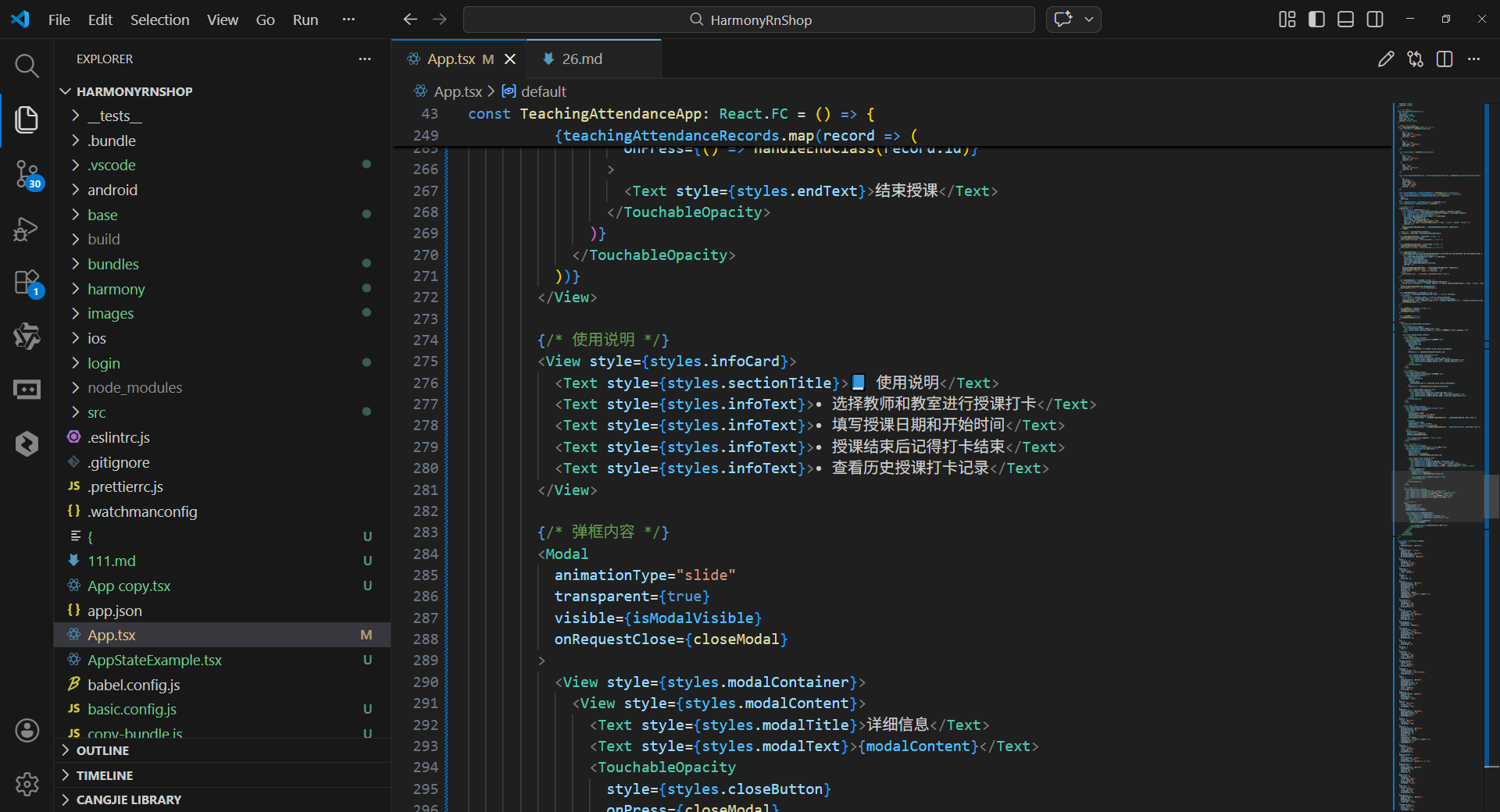This screenshot has width=1500, height=812.
Task: Open the View menu
Action: pyautogui.click(x=223, y=20)
